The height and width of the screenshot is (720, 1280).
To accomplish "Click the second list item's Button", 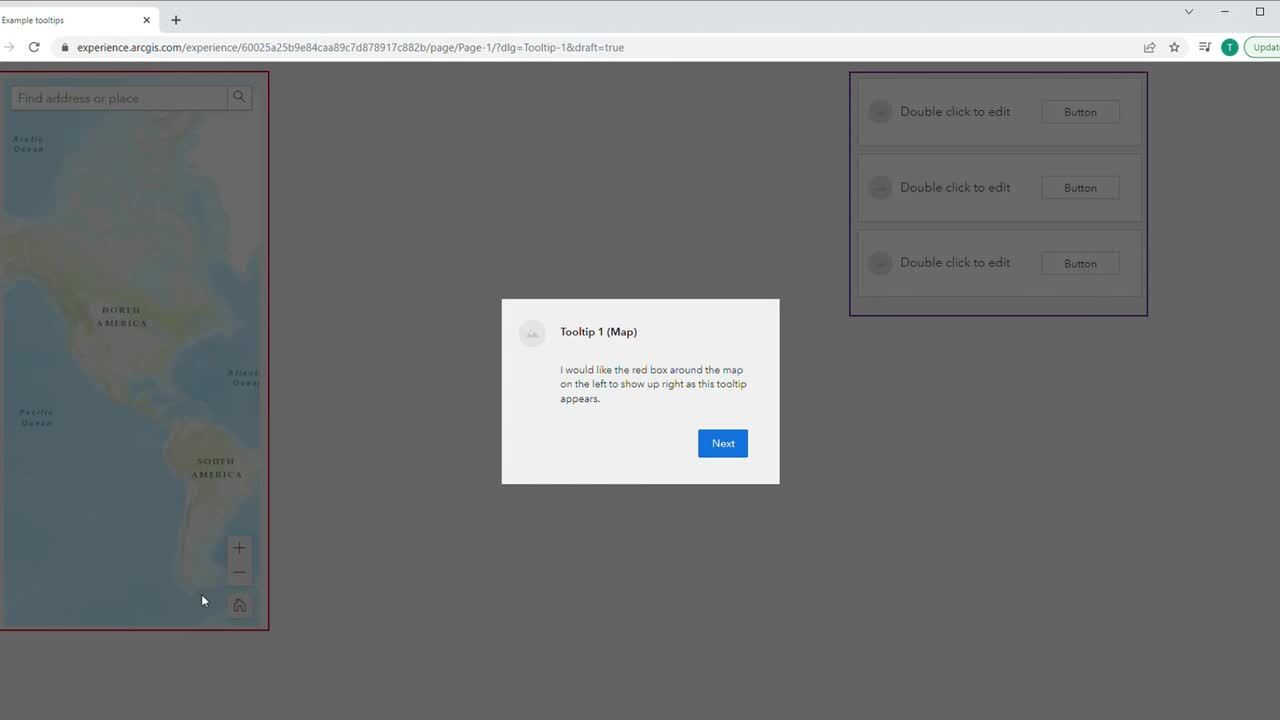I will point(1080,188).
